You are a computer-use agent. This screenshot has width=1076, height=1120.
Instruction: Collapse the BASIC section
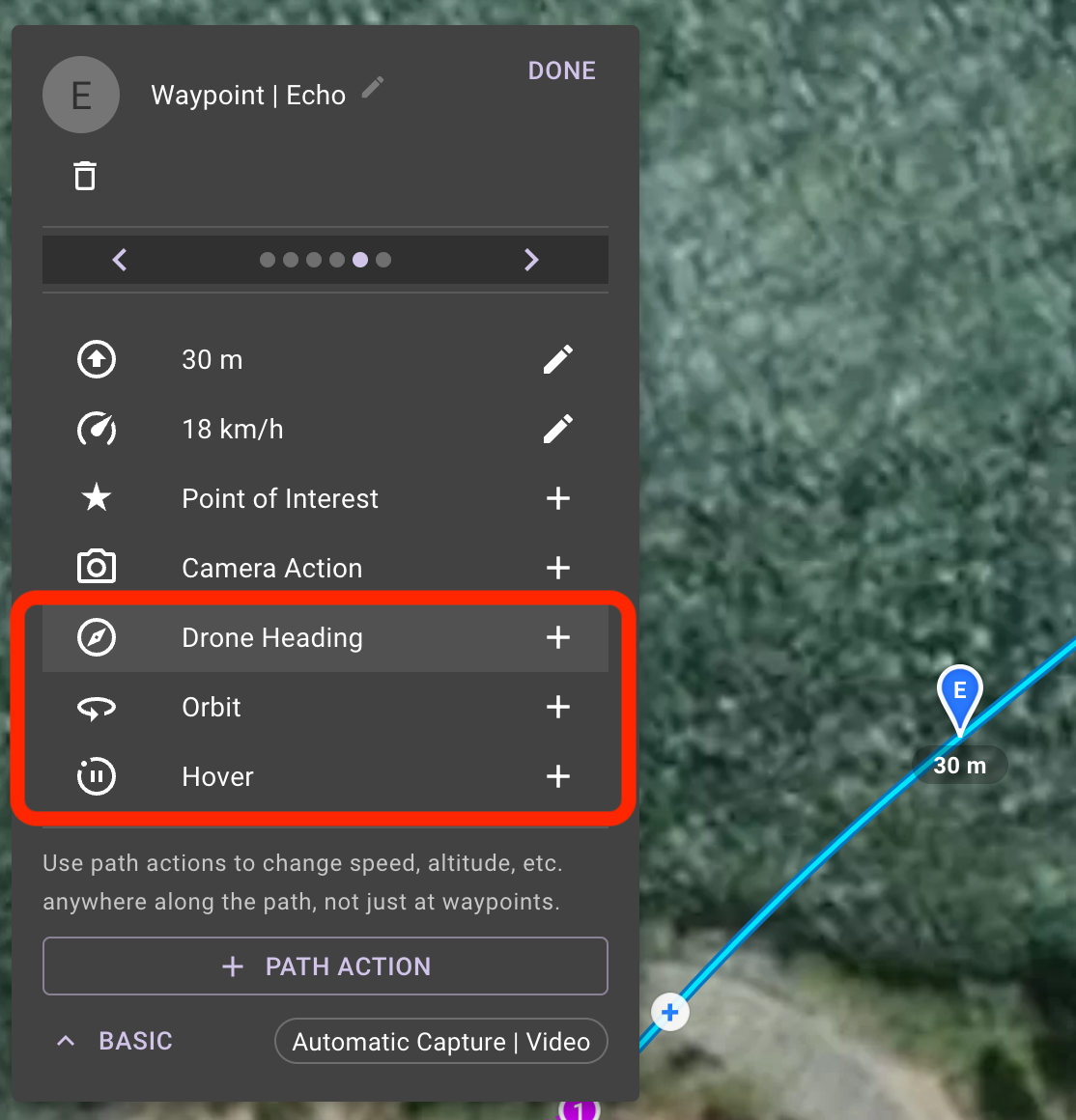65,1041
